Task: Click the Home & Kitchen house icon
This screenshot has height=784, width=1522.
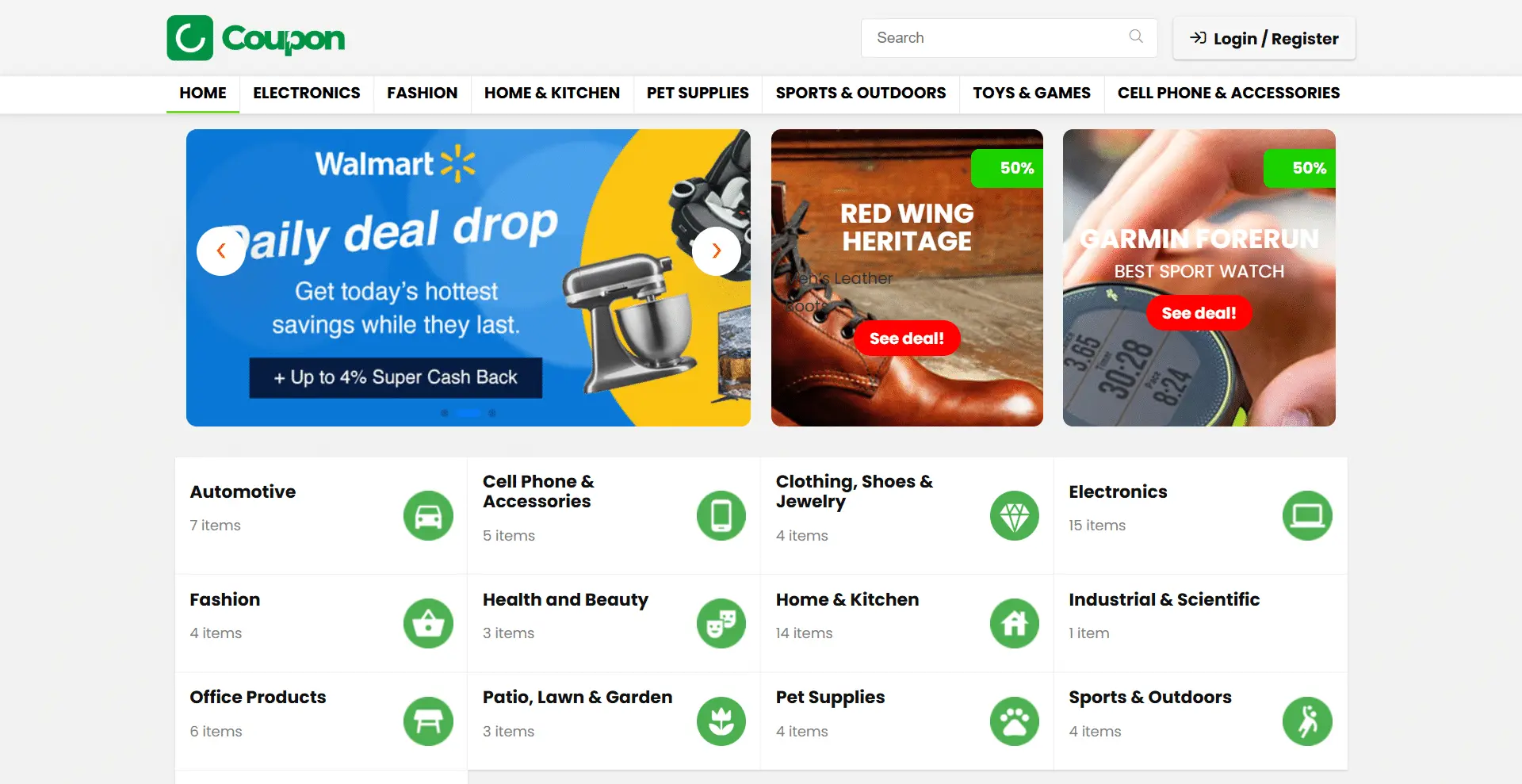Action: (x=1015, y=624)
